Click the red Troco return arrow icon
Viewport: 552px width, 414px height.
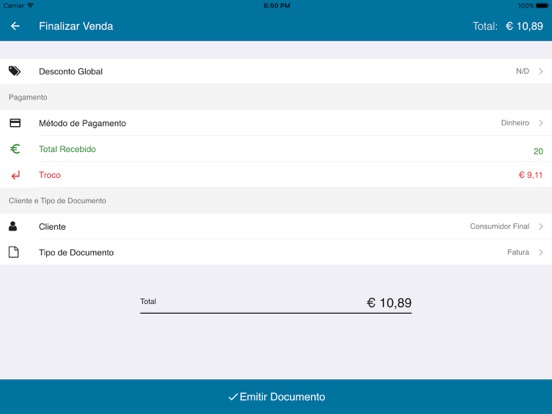tap(15, 175)
